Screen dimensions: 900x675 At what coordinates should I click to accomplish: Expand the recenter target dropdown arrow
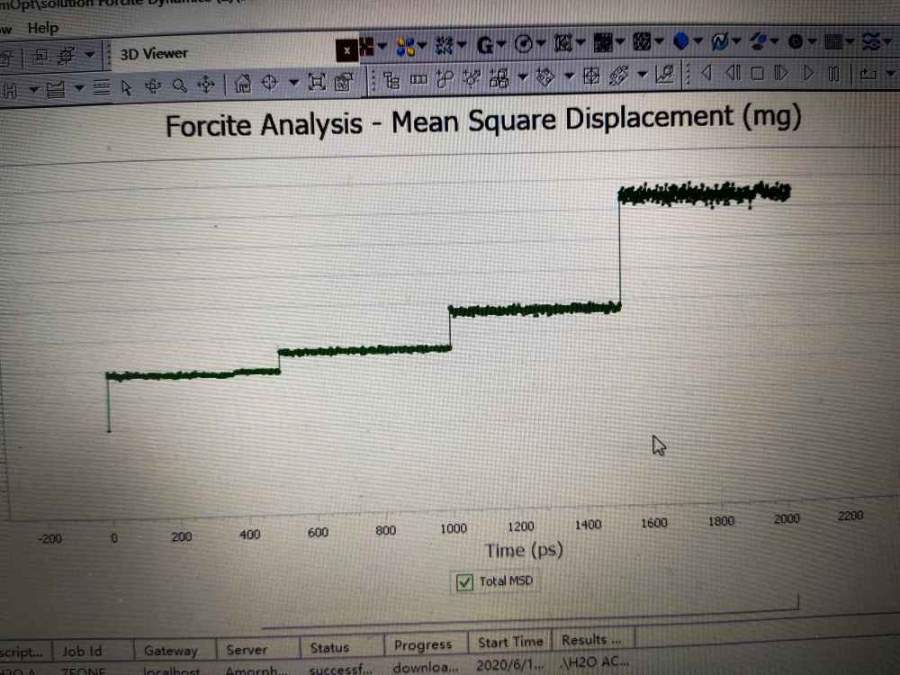pos(294,83)
